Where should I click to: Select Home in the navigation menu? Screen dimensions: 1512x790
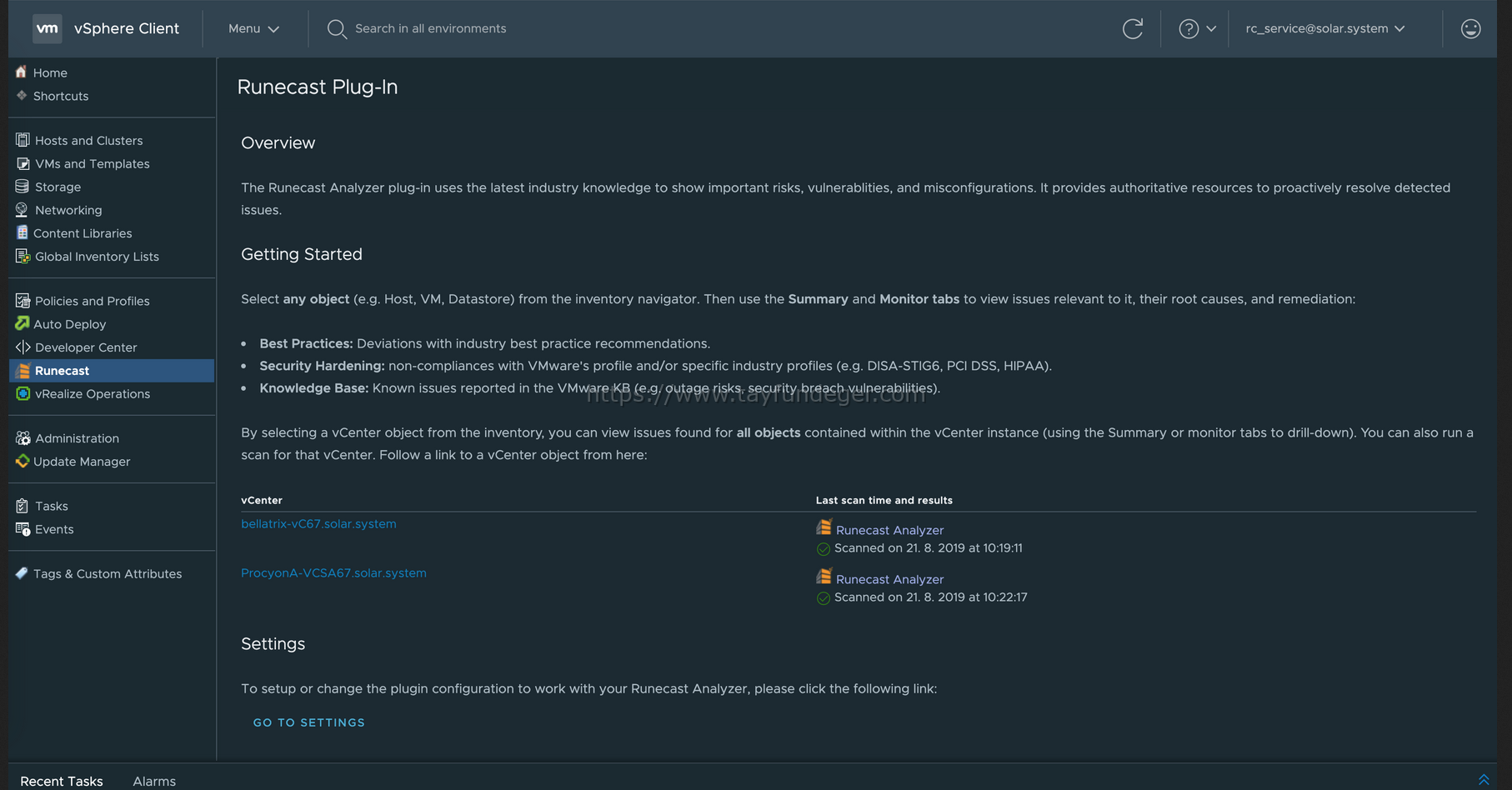pos(50,72)
